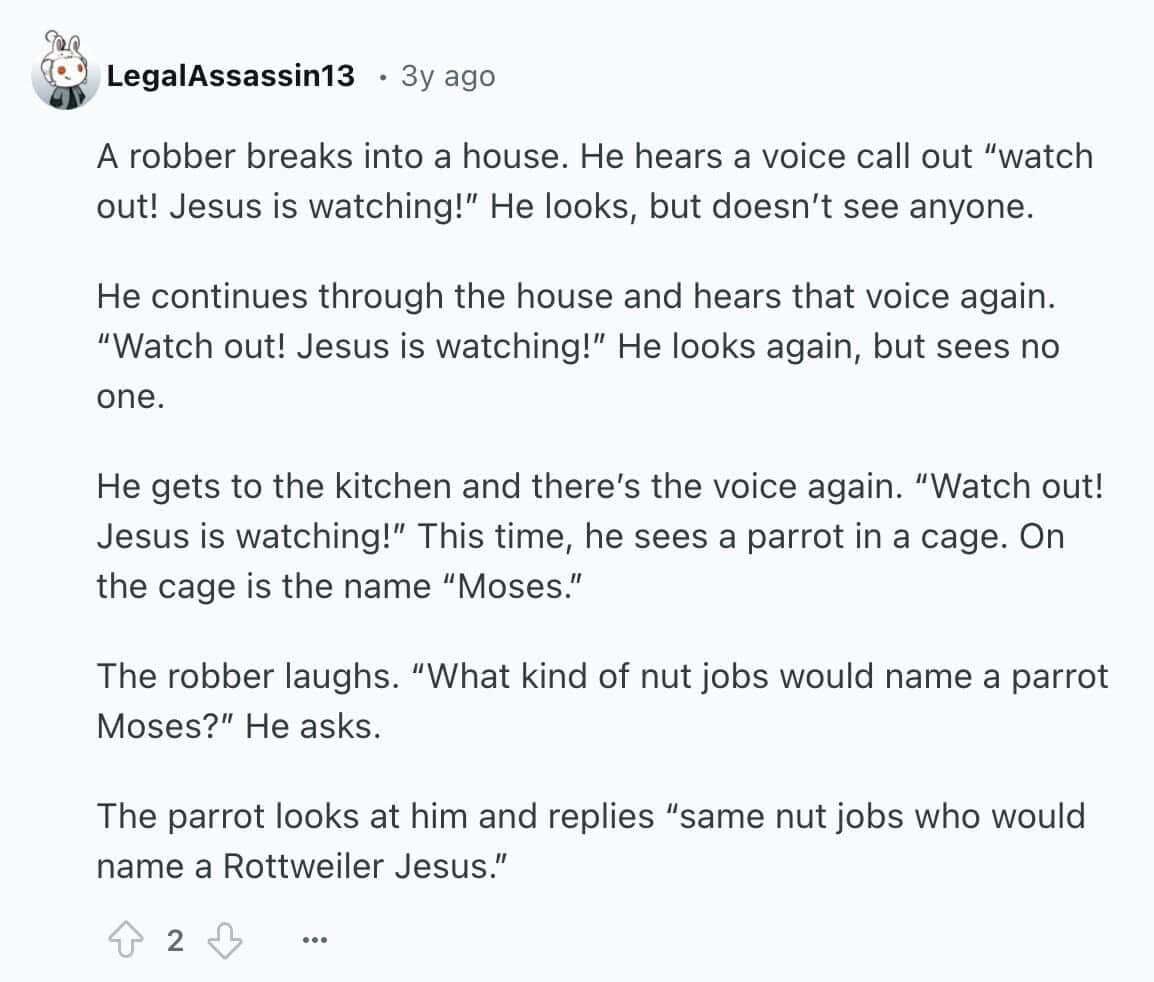1154x982 pixels.
Task: Click the paragraph starting "A robber breaks"
Action: 594,181
